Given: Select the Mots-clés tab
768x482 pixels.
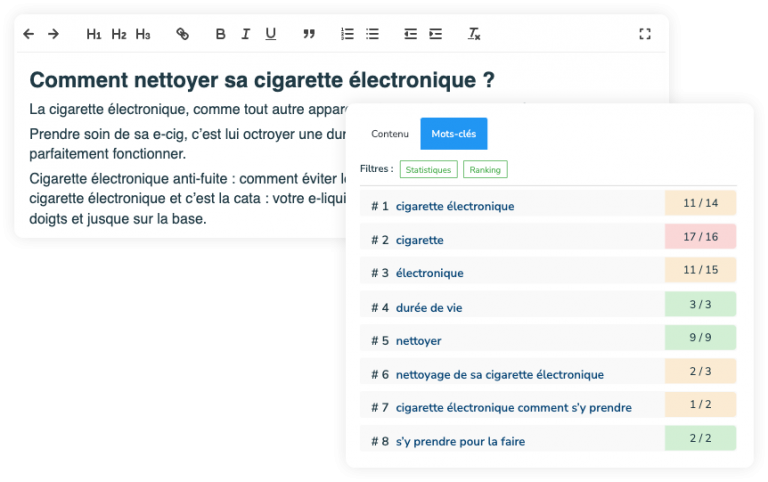Looking at the screenshot, I should pos(454,134).
